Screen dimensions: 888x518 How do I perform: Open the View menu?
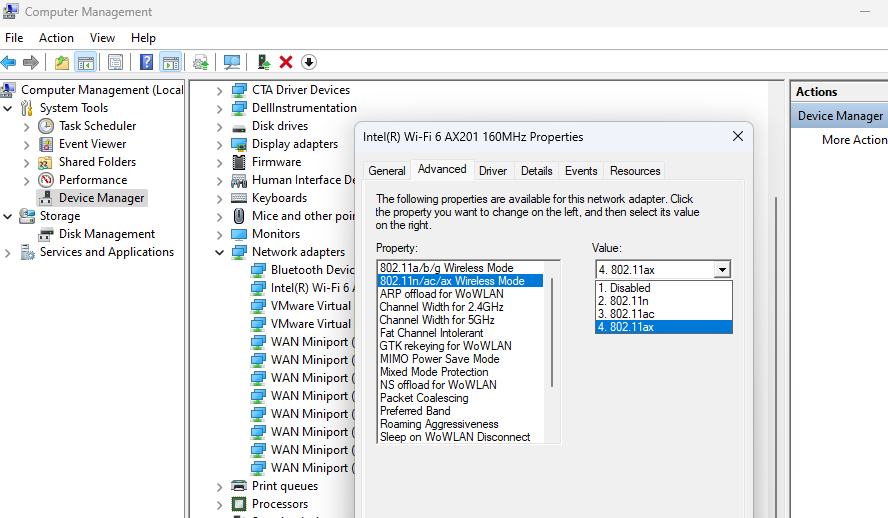[x=103, y=38]
